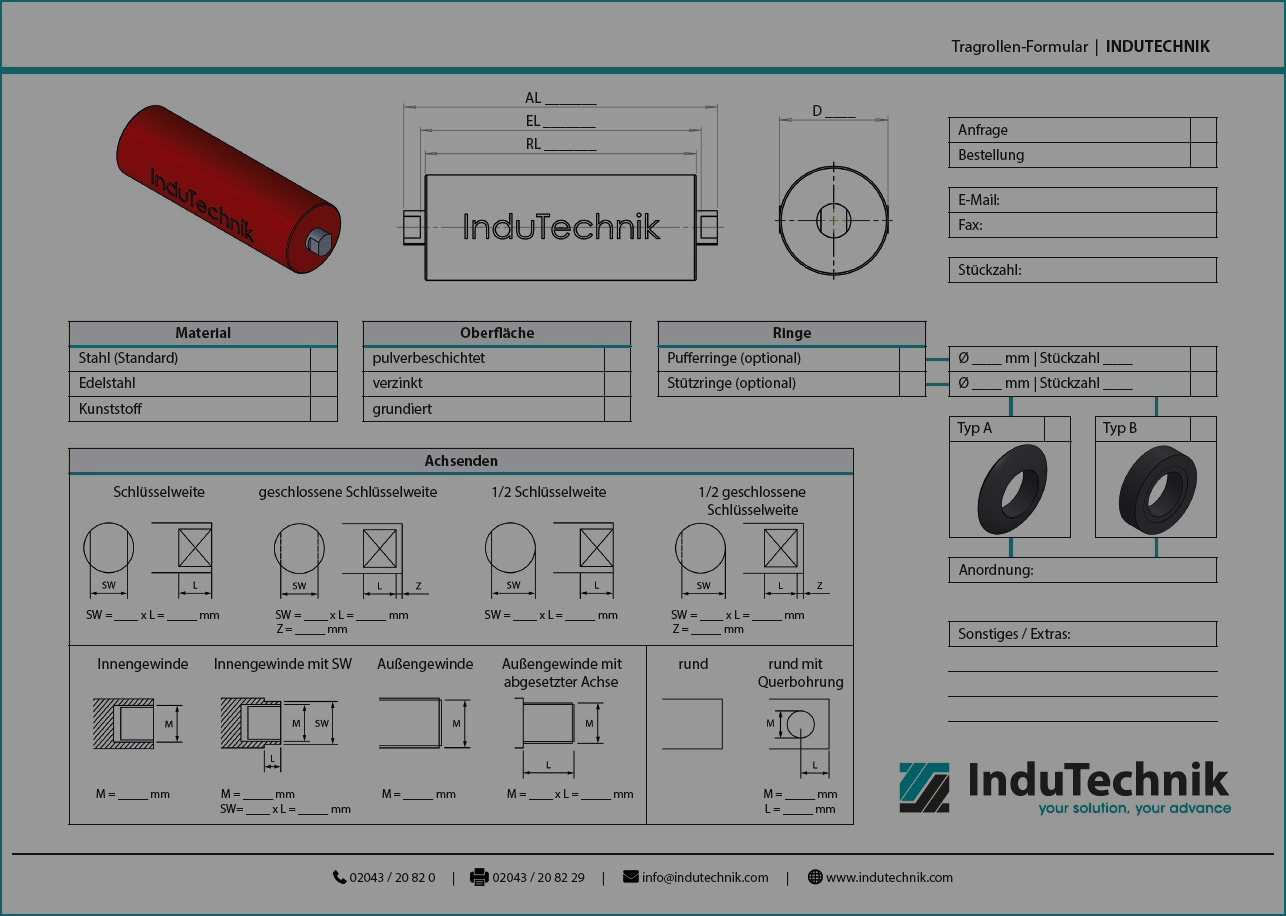Viewport: 1286px width, 916px height.
Task: Click the roller end-view circle drawing
Action: [833, 220]
